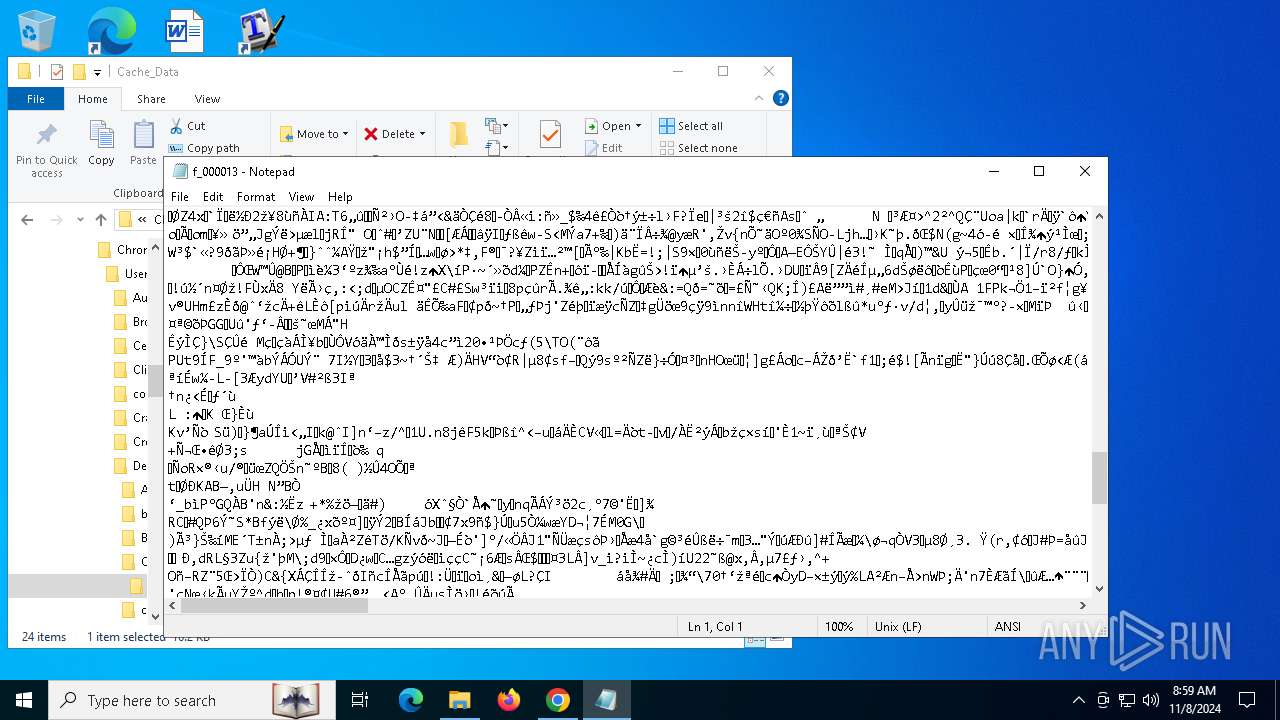
Task: Open the Notepad Help menu
Action: [x=340, y=197]
